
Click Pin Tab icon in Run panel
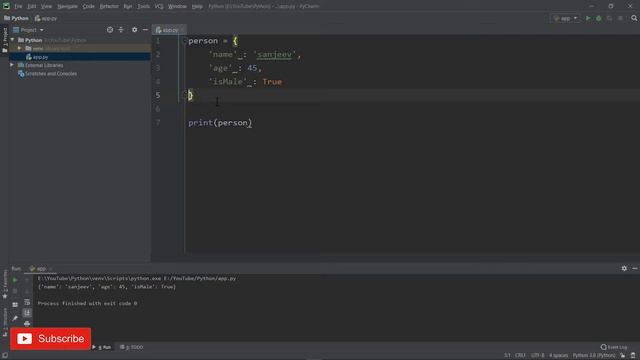(x=15, y=318)
